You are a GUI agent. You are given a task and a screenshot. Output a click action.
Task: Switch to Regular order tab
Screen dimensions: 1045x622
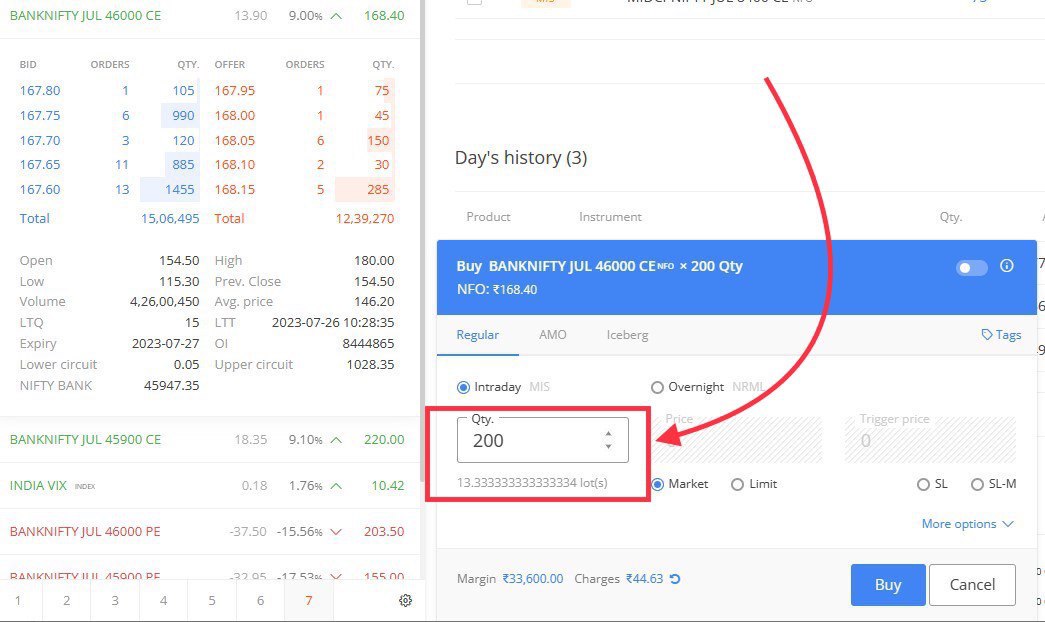[x=477, y=335]
